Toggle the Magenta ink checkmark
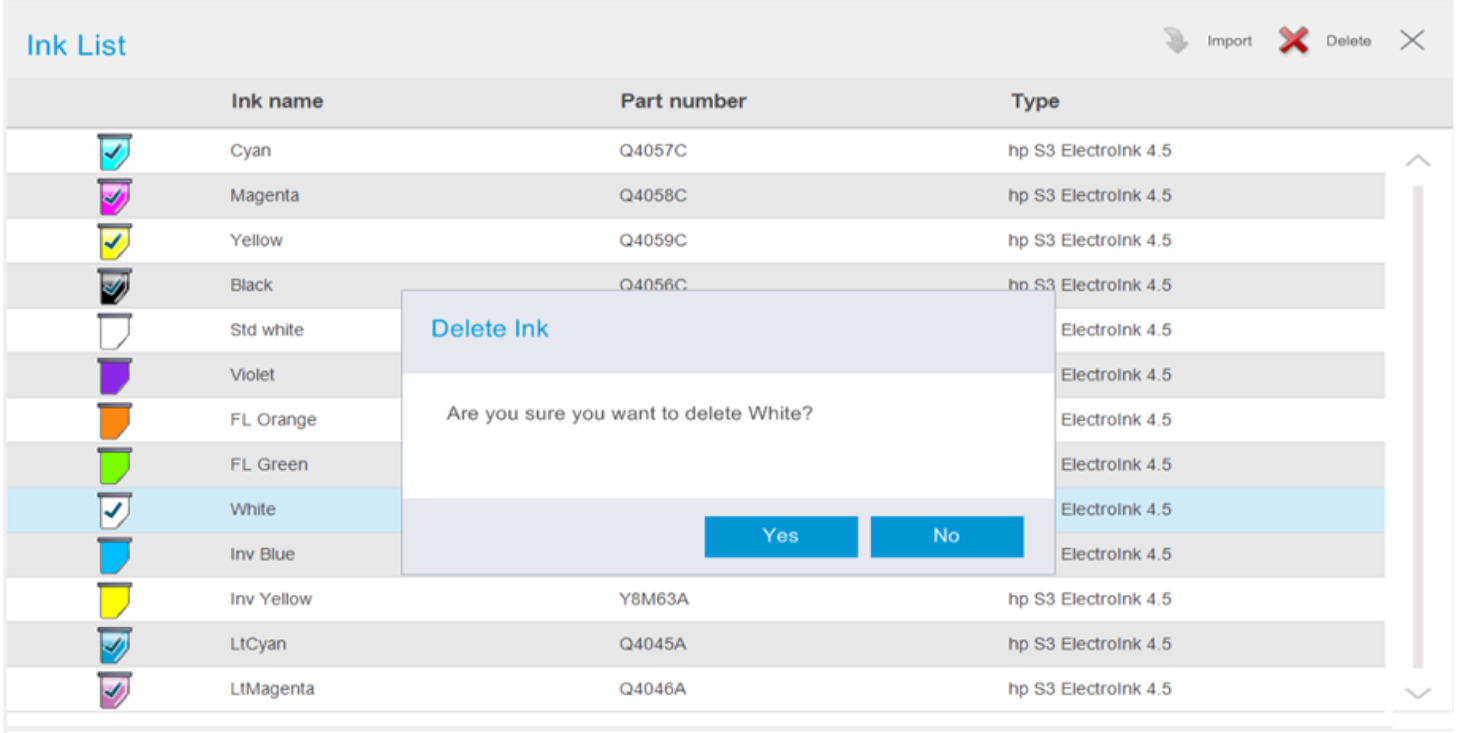 tap(115, 197)
